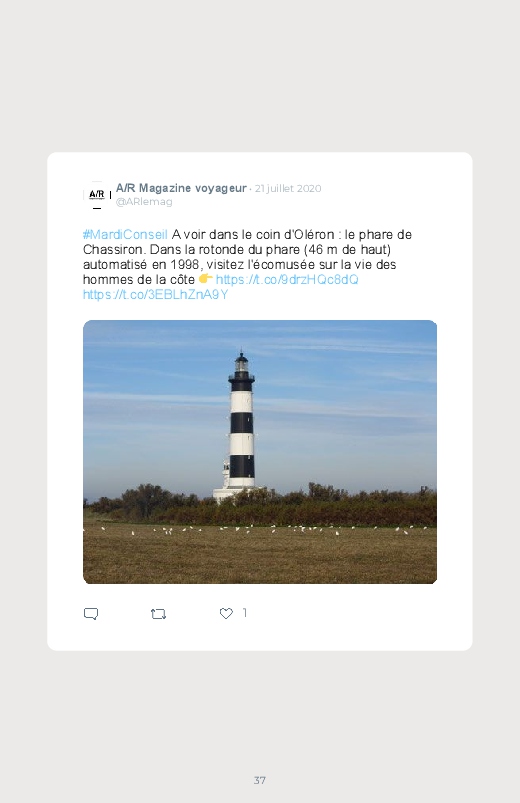Click the reply speech bubble icon
The image size is (520, 803).
point(91,614)
